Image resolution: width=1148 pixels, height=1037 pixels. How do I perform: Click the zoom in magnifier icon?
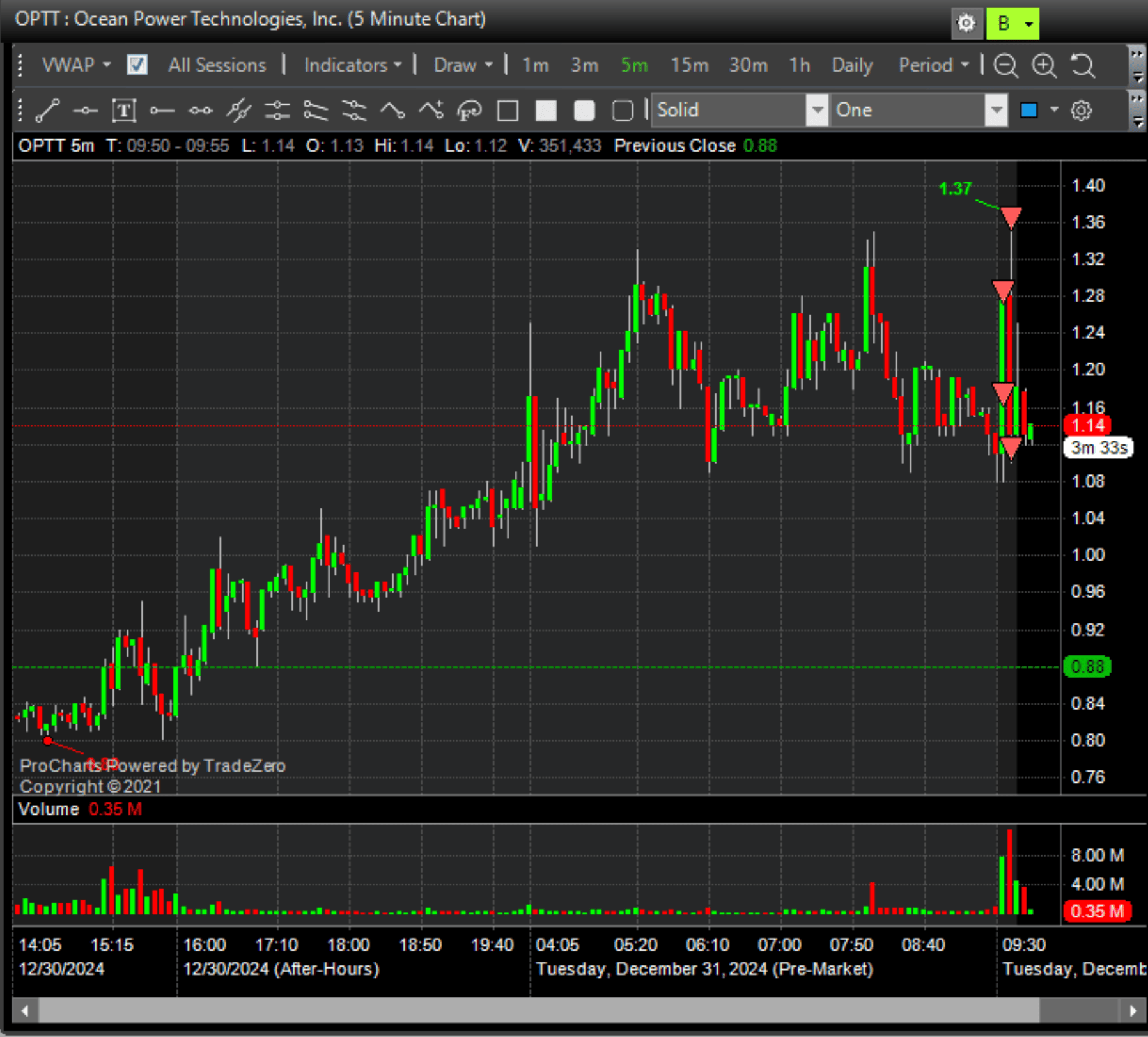pyautogui.click(x=1044, y=65)
